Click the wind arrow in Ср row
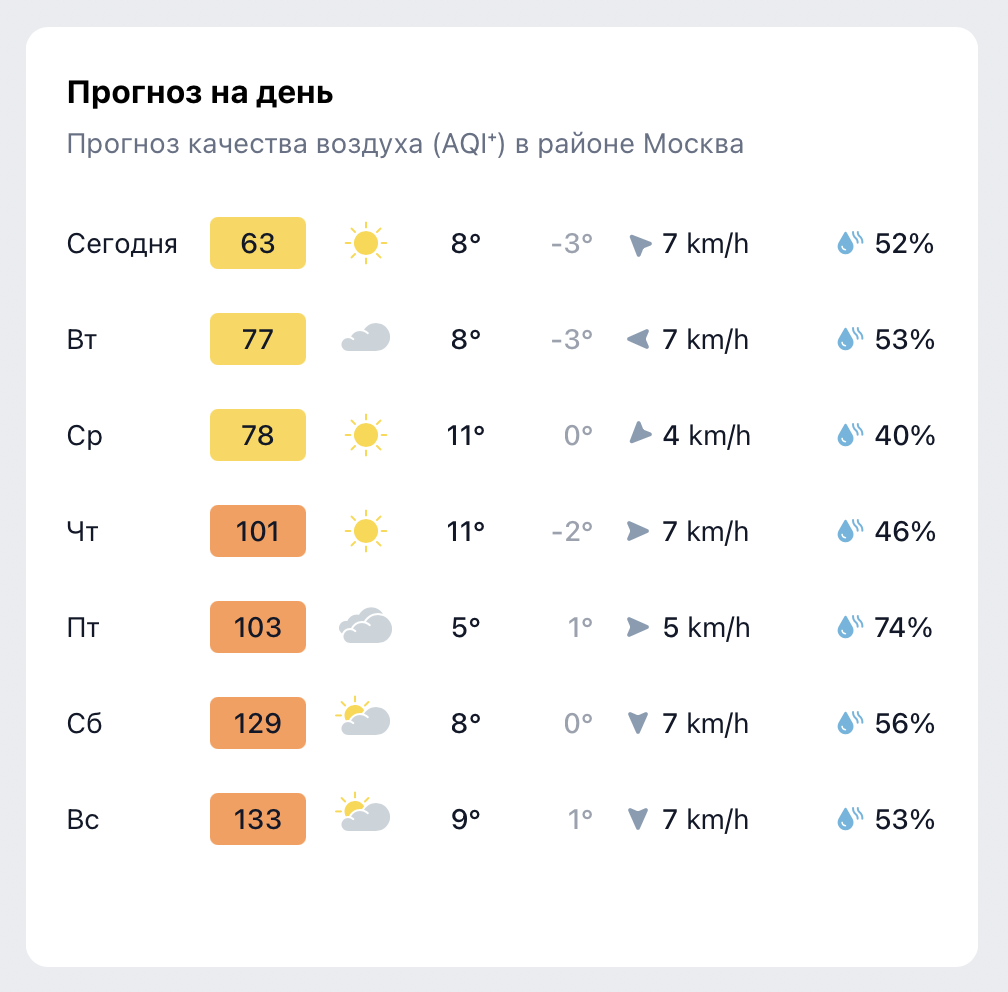Screen dimensions: 1008x992 tap(639, 434)
